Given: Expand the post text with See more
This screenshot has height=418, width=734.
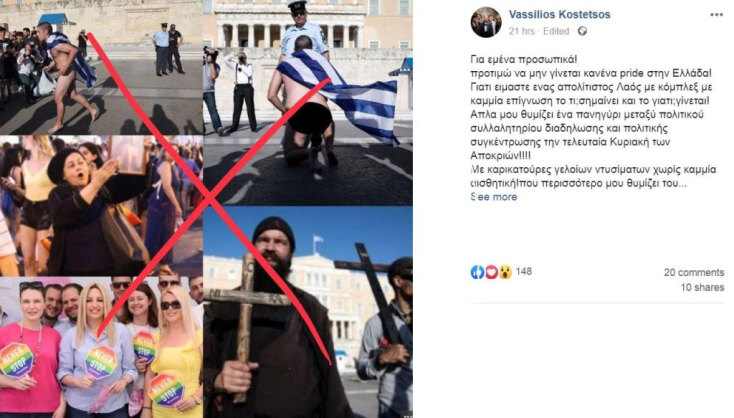Looking at the screenshot, I should [494, 197].
